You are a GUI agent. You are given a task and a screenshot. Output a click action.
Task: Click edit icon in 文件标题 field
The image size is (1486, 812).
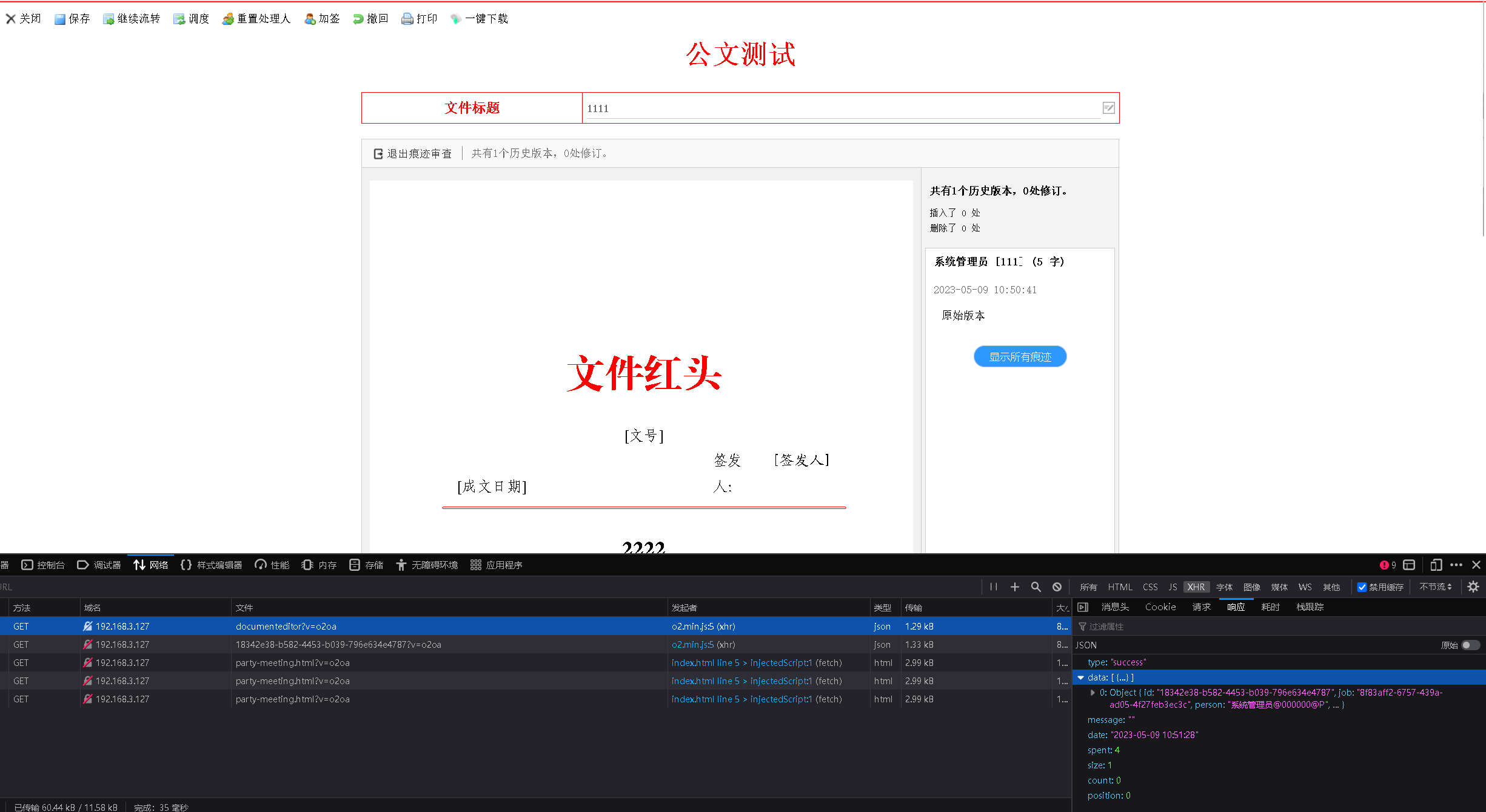point(1108,108)
